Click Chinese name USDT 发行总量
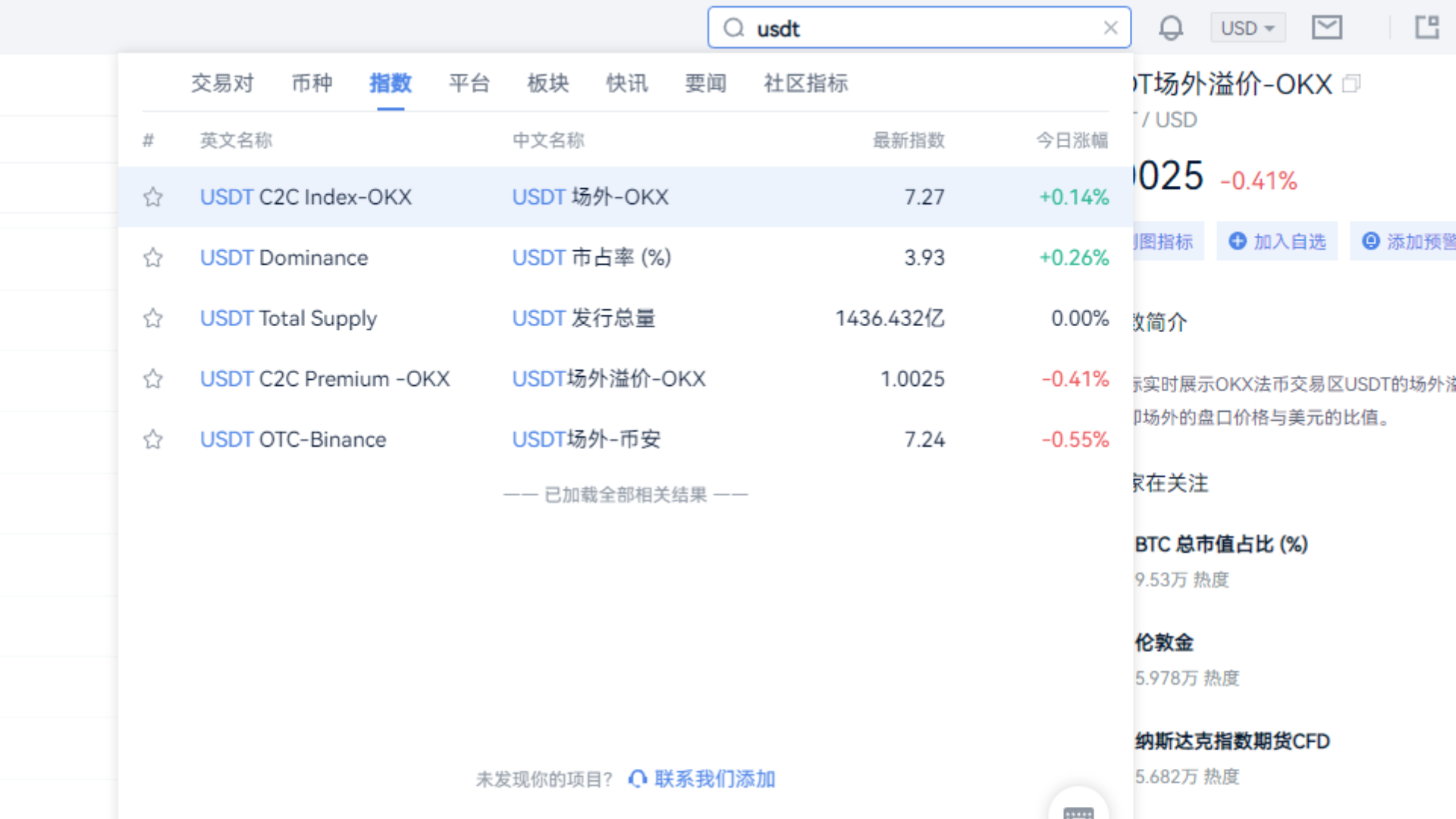Image resolution: width=1456 pixels, height=819 pixels. pos(583,318)
